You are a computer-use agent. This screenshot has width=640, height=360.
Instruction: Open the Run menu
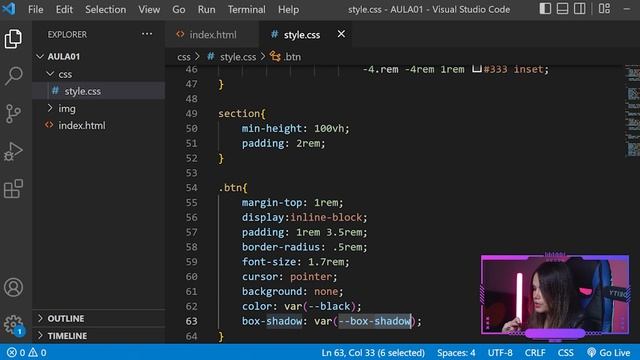(x=207, y=9)
